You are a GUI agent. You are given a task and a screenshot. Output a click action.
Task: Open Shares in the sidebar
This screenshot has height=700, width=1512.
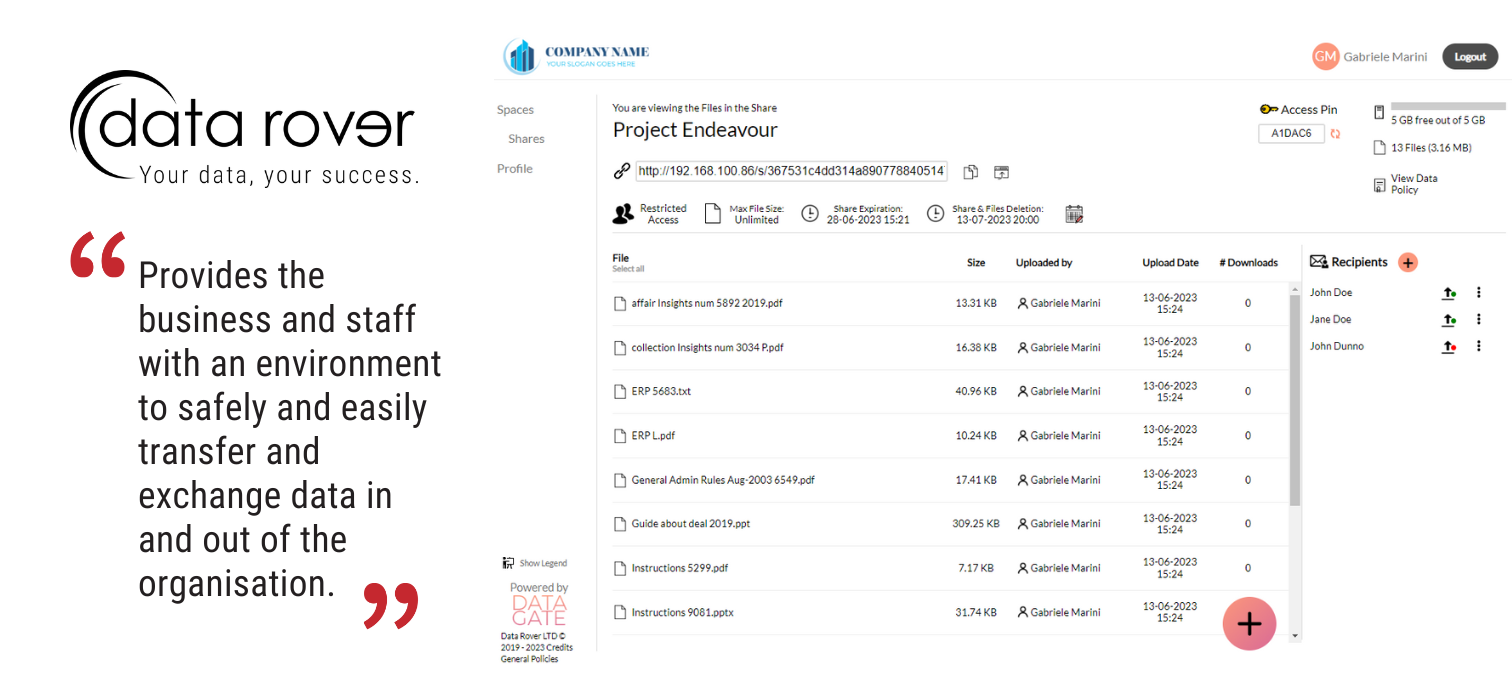(x=526, y=139)
